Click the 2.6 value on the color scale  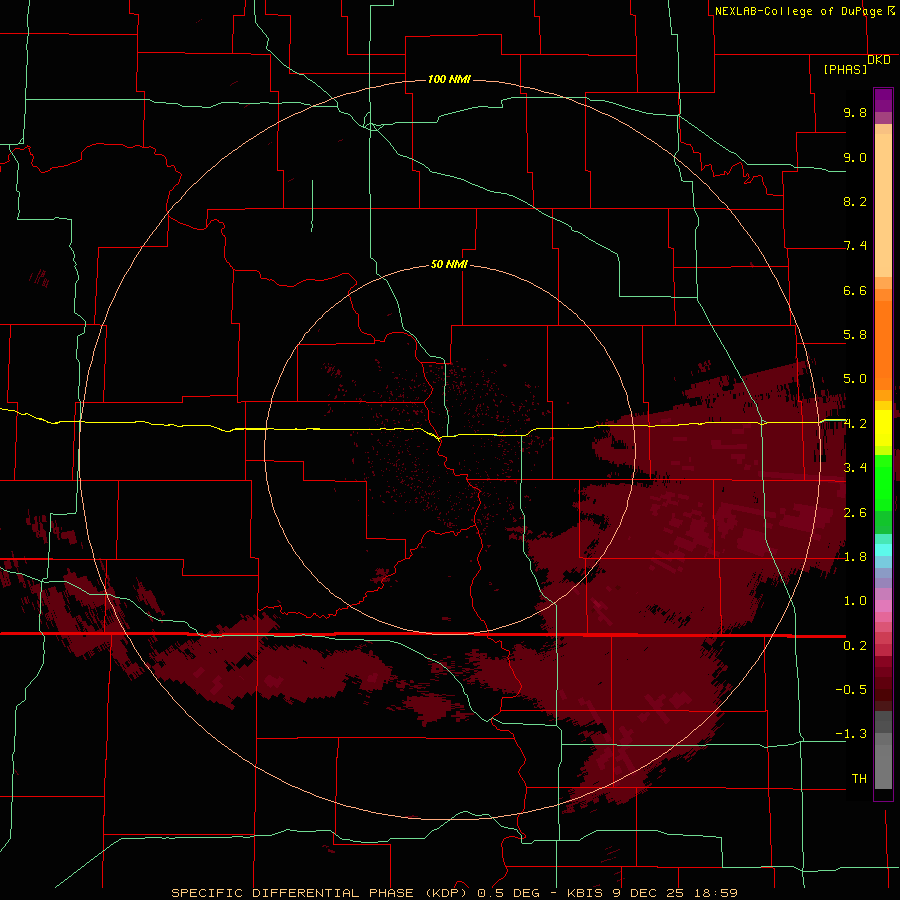pyautogui.click(x=855, y=513)
